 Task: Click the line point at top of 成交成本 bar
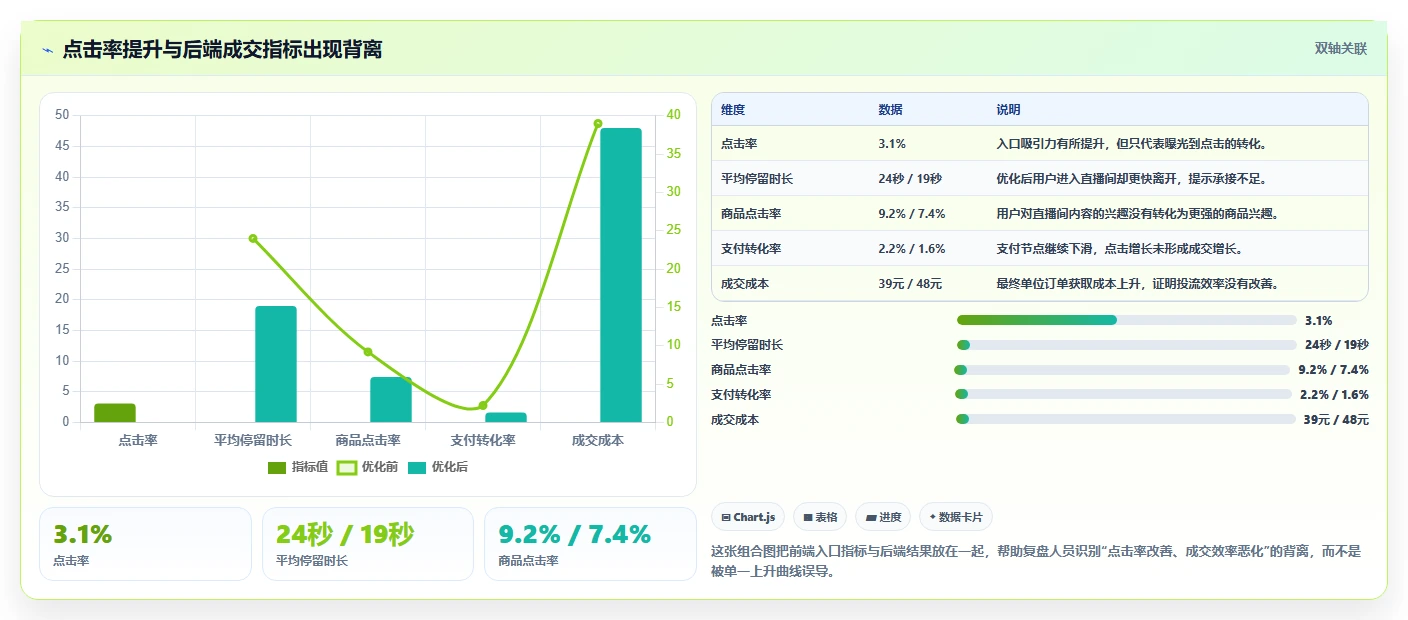[x=598, y=124]
